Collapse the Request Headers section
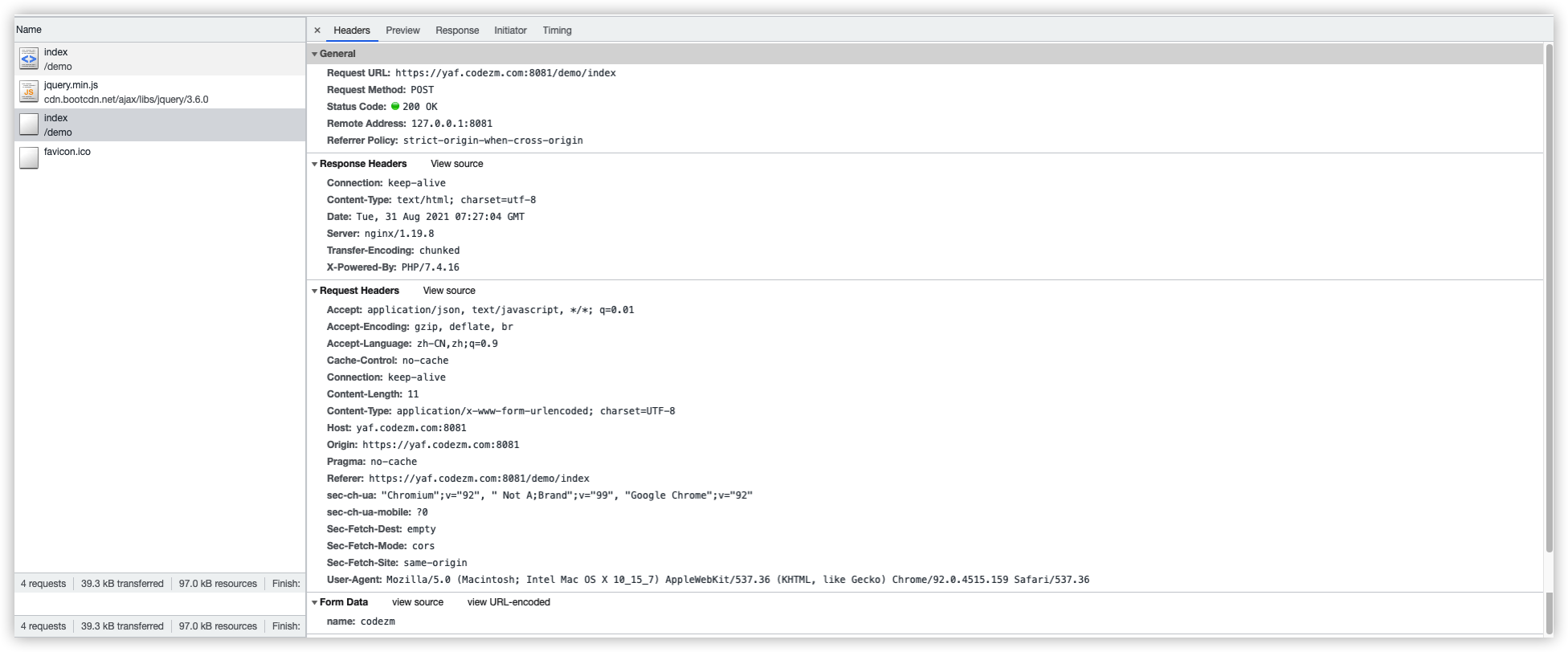Screen dimensions: 1568x652 click(315, 291)
